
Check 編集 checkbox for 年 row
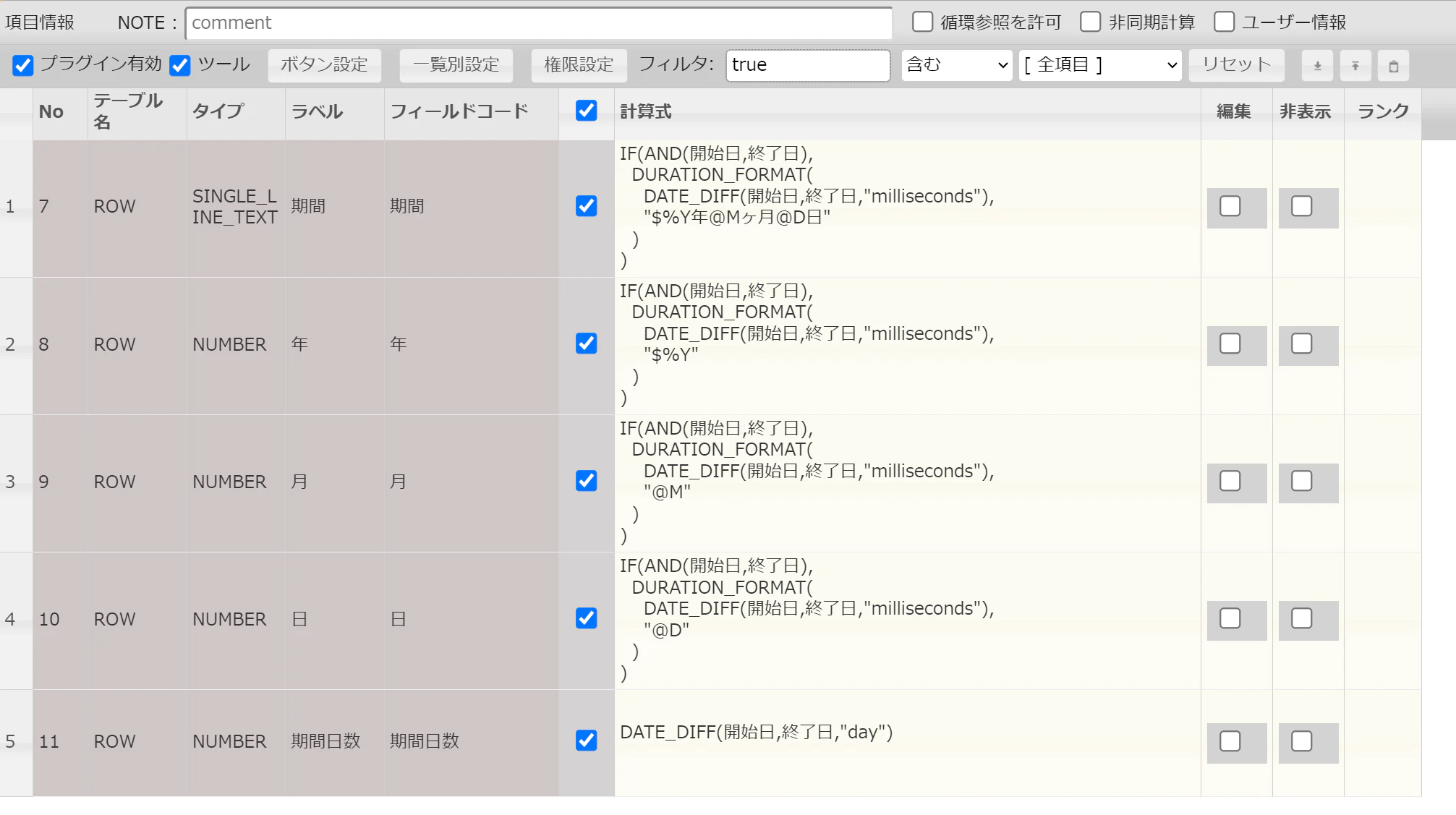[1230, 344]
